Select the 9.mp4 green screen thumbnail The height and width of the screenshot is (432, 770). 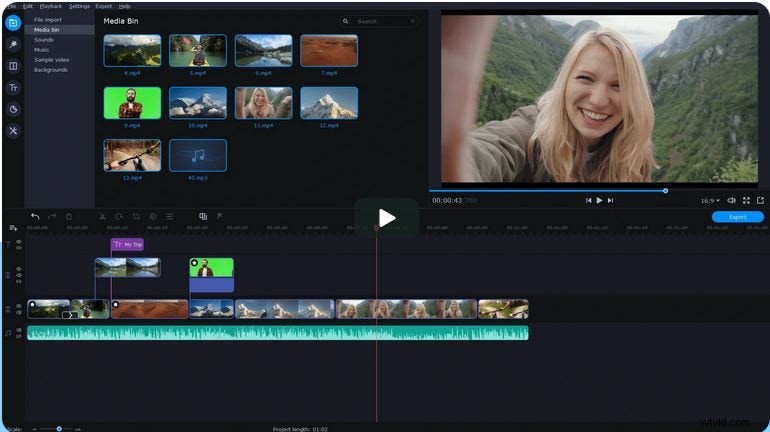coord(132,103)
